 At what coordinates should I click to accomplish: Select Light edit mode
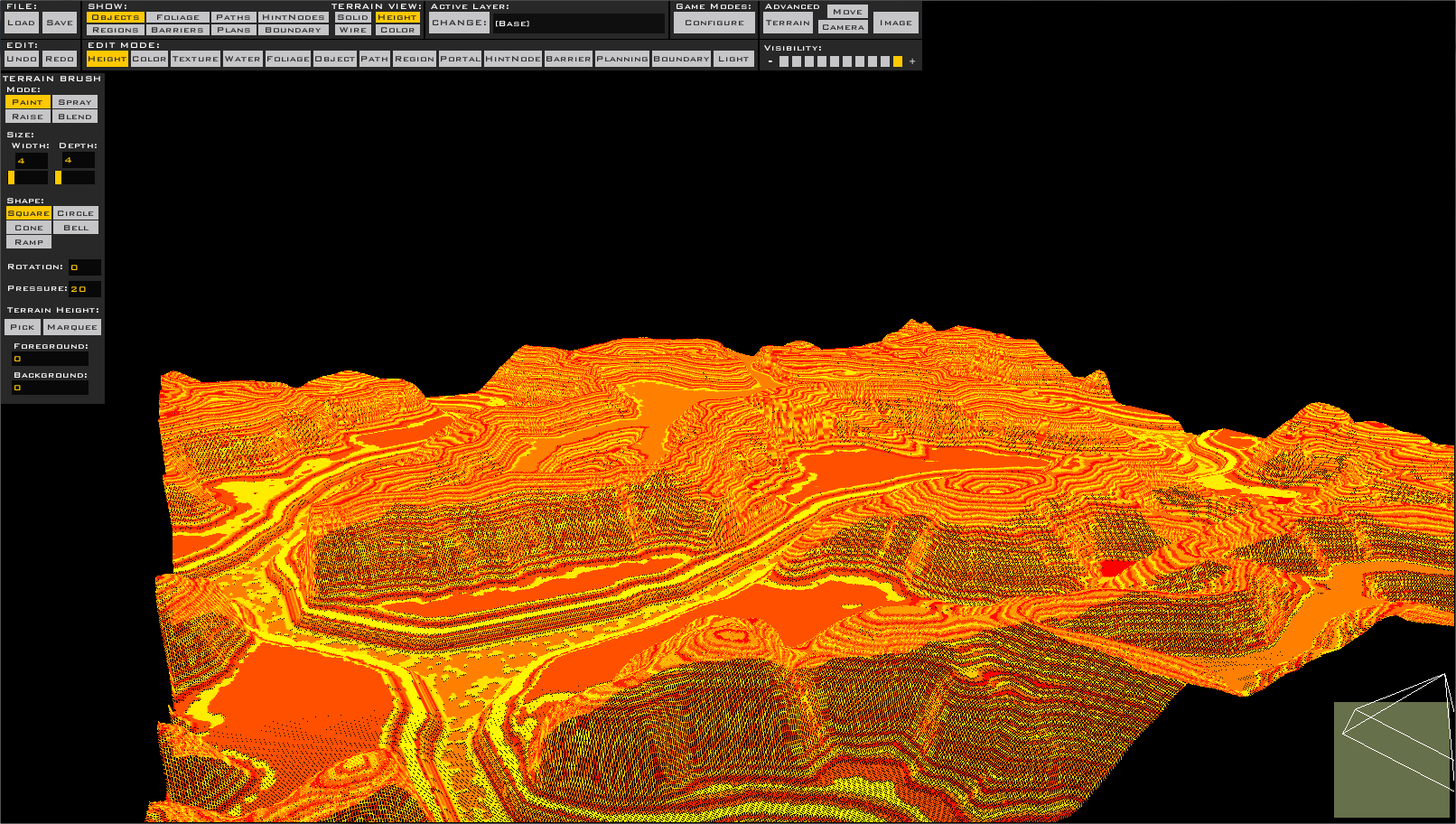pos(733,59)
